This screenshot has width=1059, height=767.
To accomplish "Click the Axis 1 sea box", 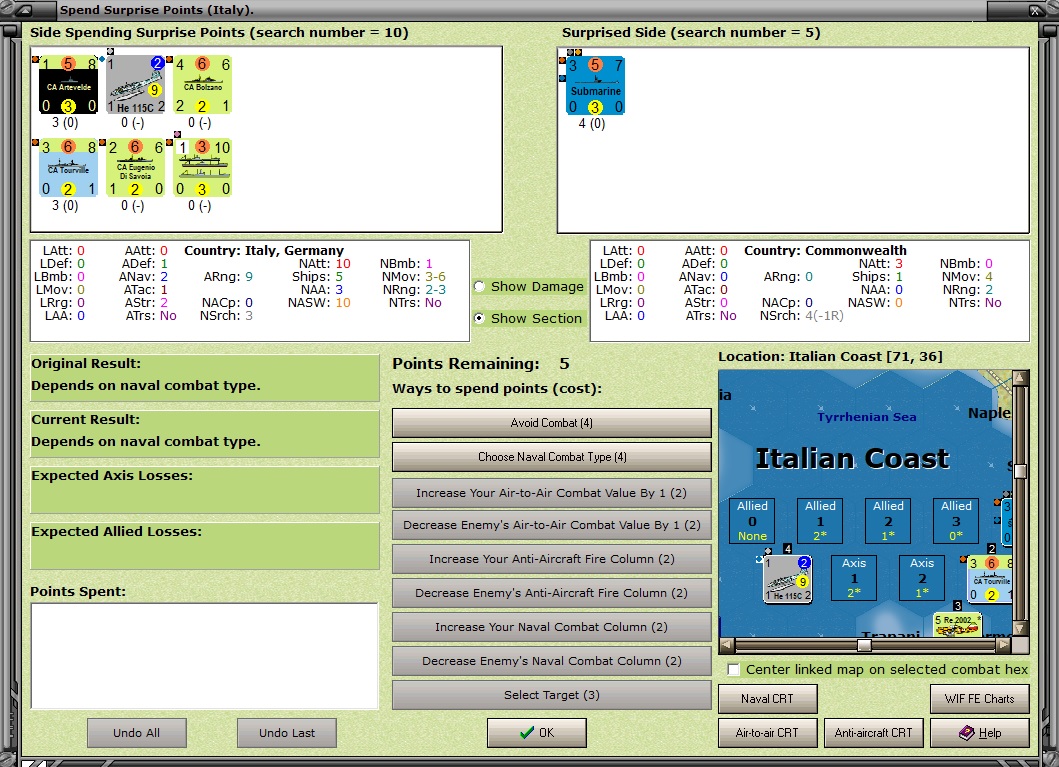I will 854,578.
